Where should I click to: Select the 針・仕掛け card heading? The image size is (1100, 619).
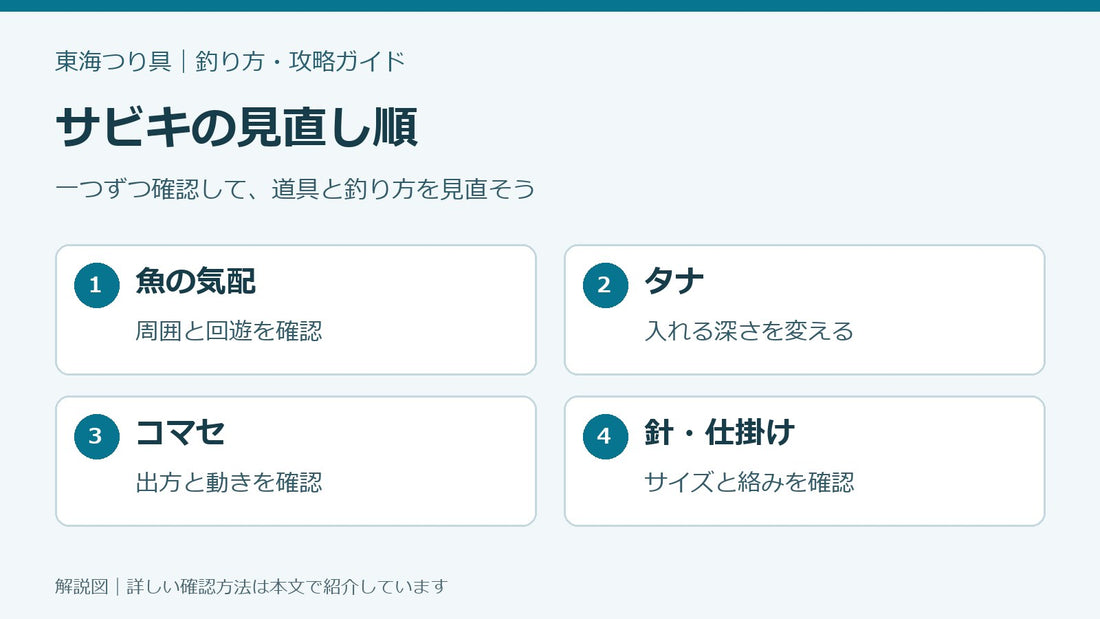[x=719, y=432]
